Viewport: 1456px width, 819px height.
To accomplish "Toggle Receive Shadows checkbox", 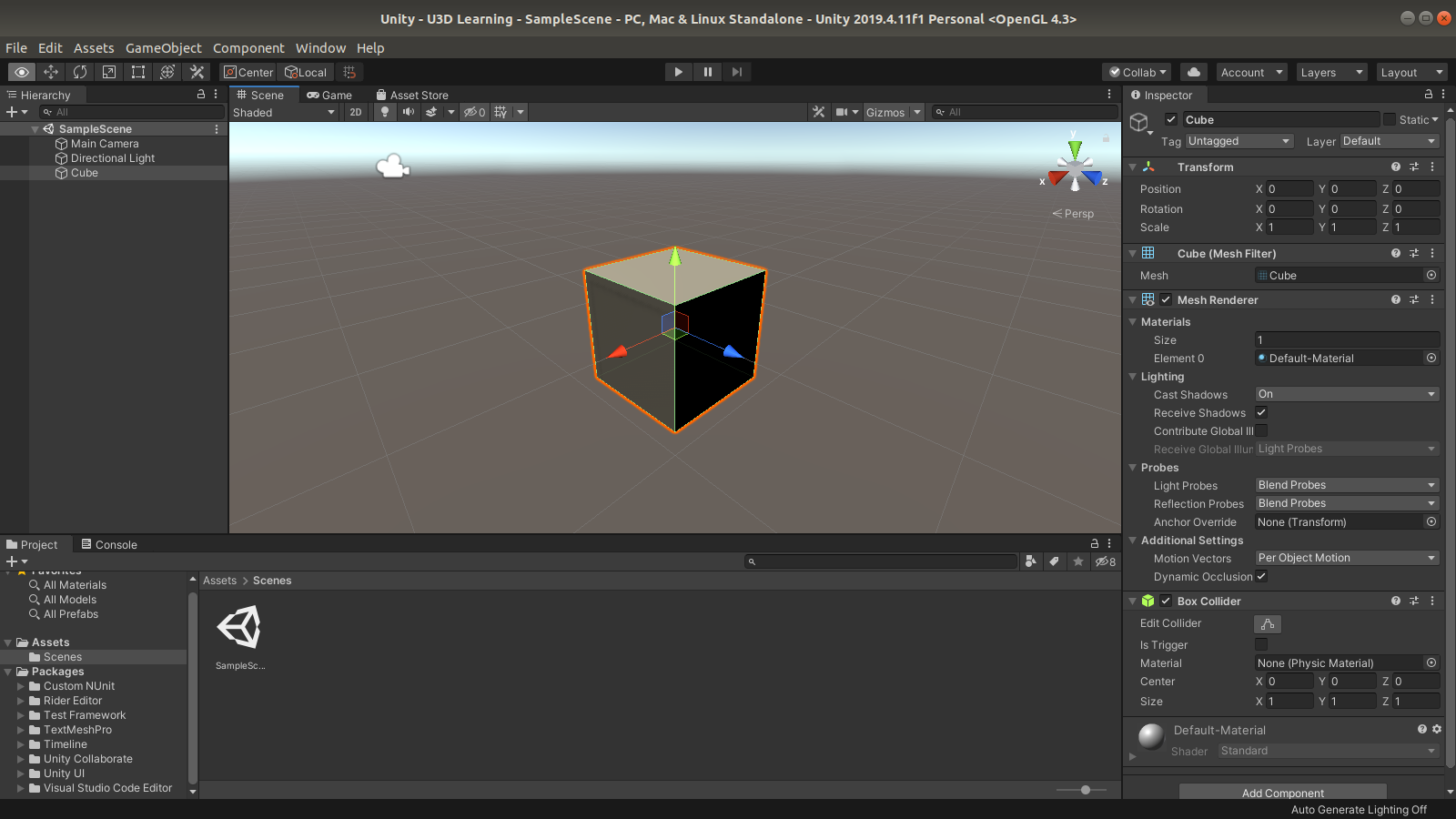I will 1261,413.
